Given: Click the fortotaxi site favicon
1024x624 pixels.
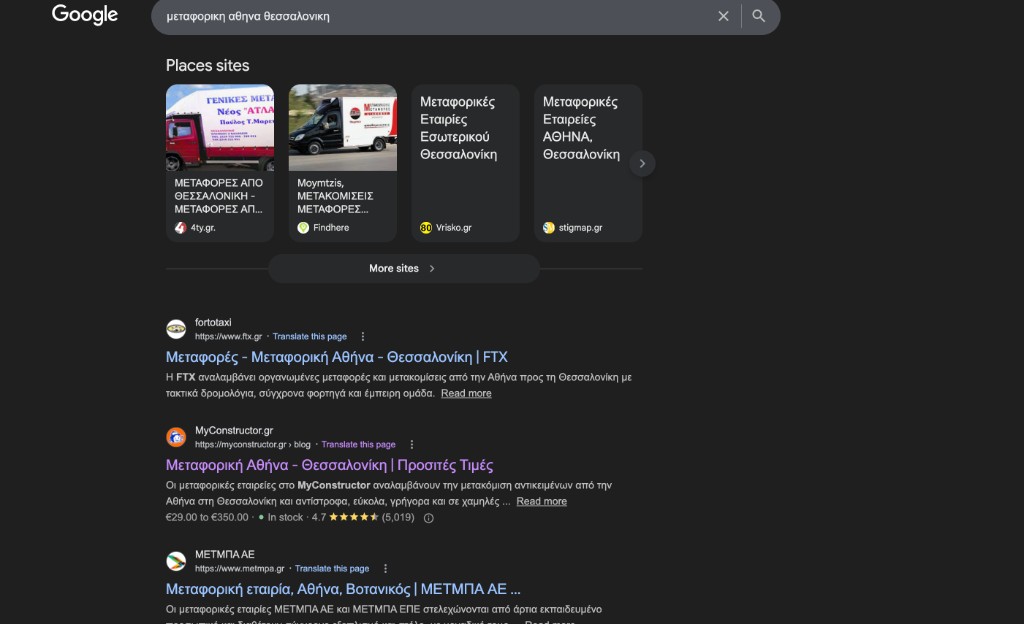Looking at the screenshot, I should coord(176,329).
